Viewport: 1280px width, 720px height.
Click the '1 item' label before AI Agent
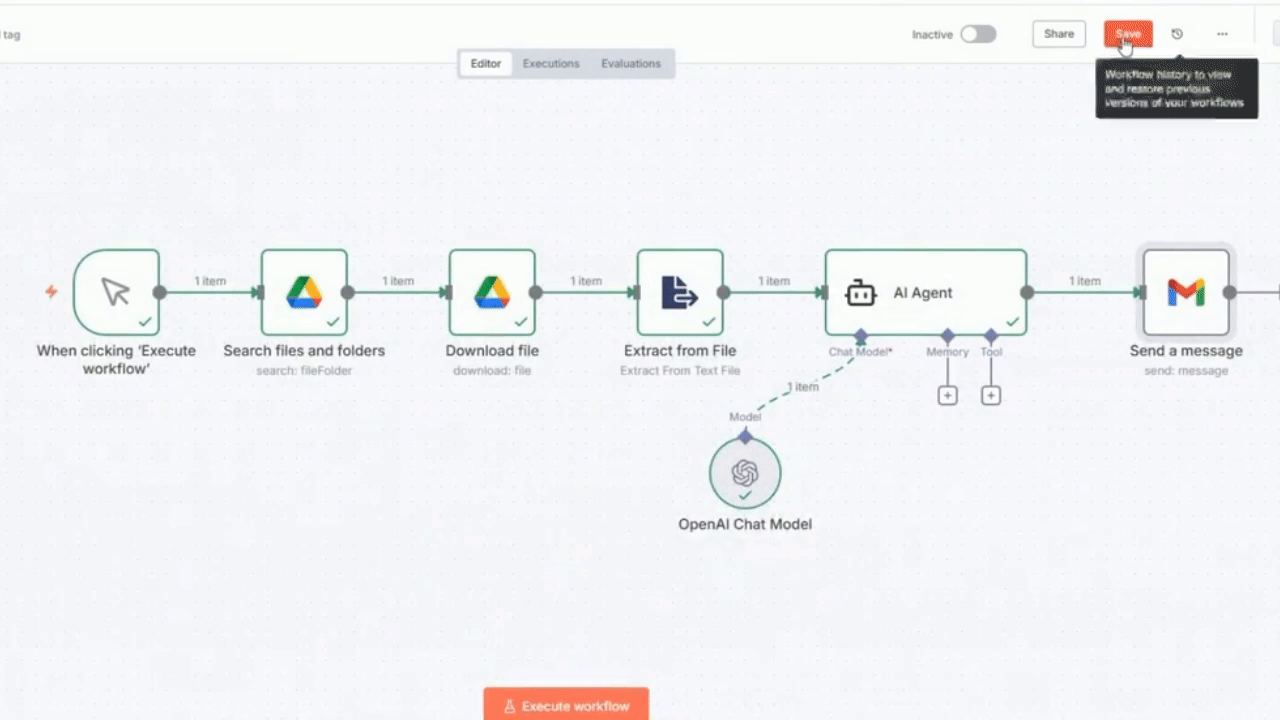coord(774,281)
